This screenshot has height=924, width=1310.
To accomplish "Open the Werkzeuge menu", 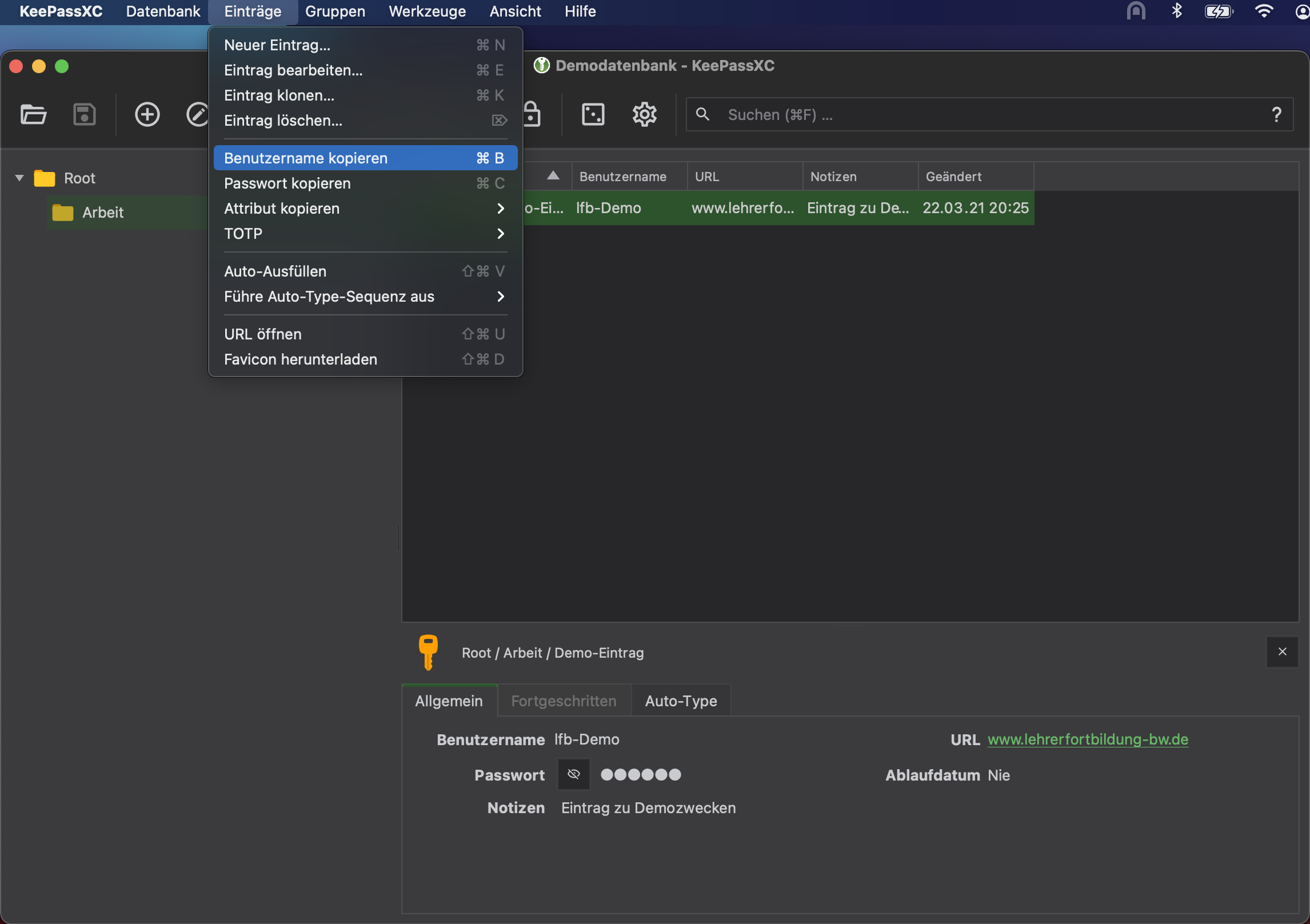I will pos(427,11).
